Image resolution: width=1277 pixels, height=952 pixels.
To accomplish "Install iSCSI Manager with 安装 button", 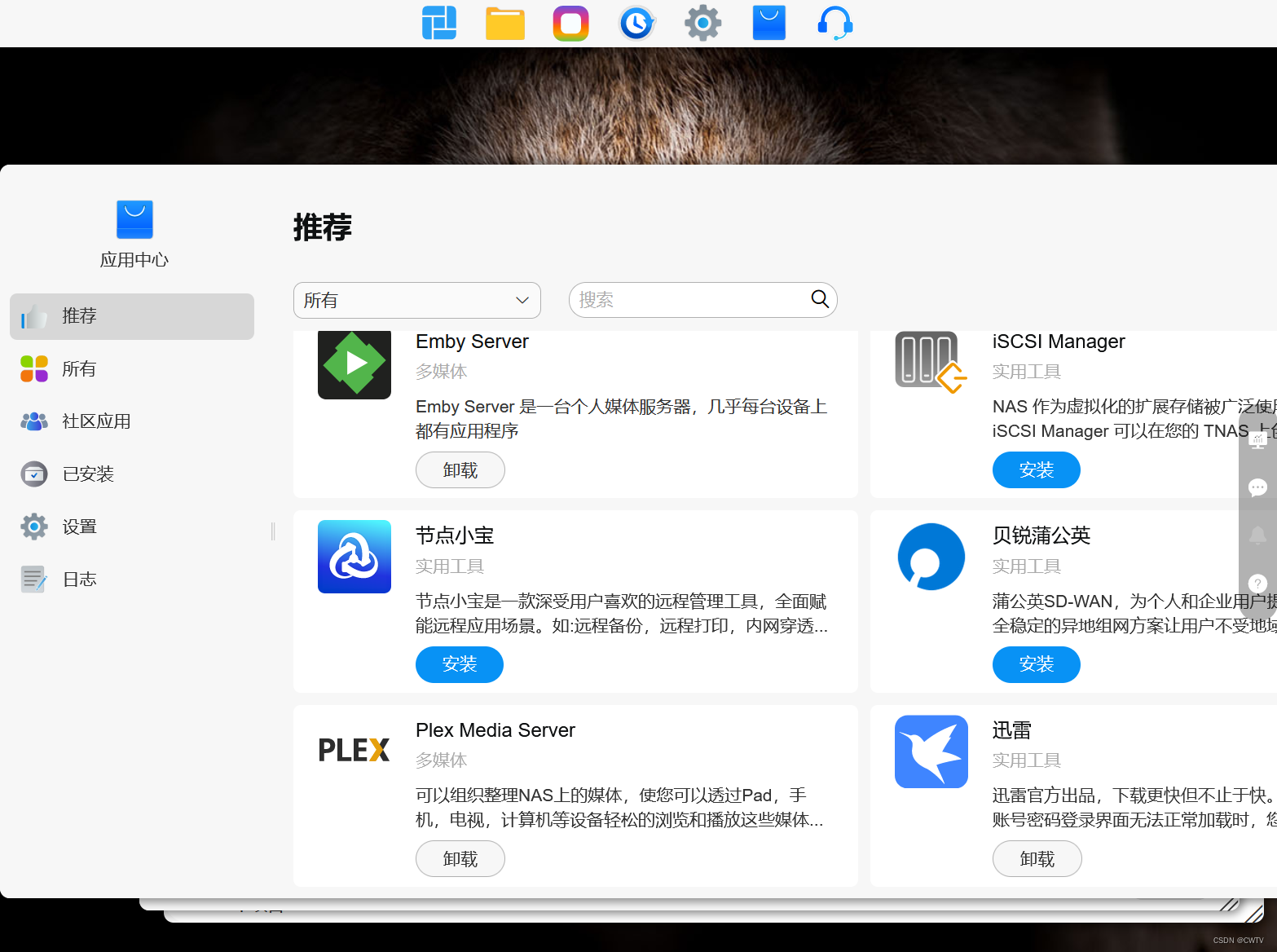I will tap(1037, 470).
